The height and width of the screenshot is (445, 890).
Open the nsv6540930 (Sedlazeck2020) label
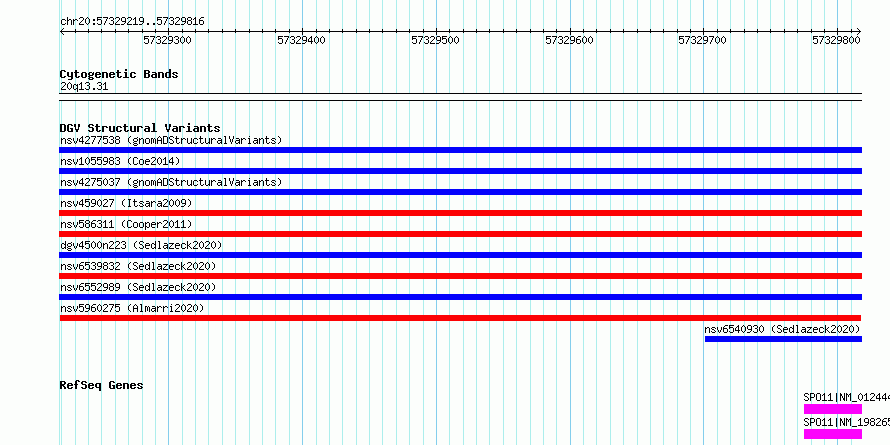click(783, 329)
